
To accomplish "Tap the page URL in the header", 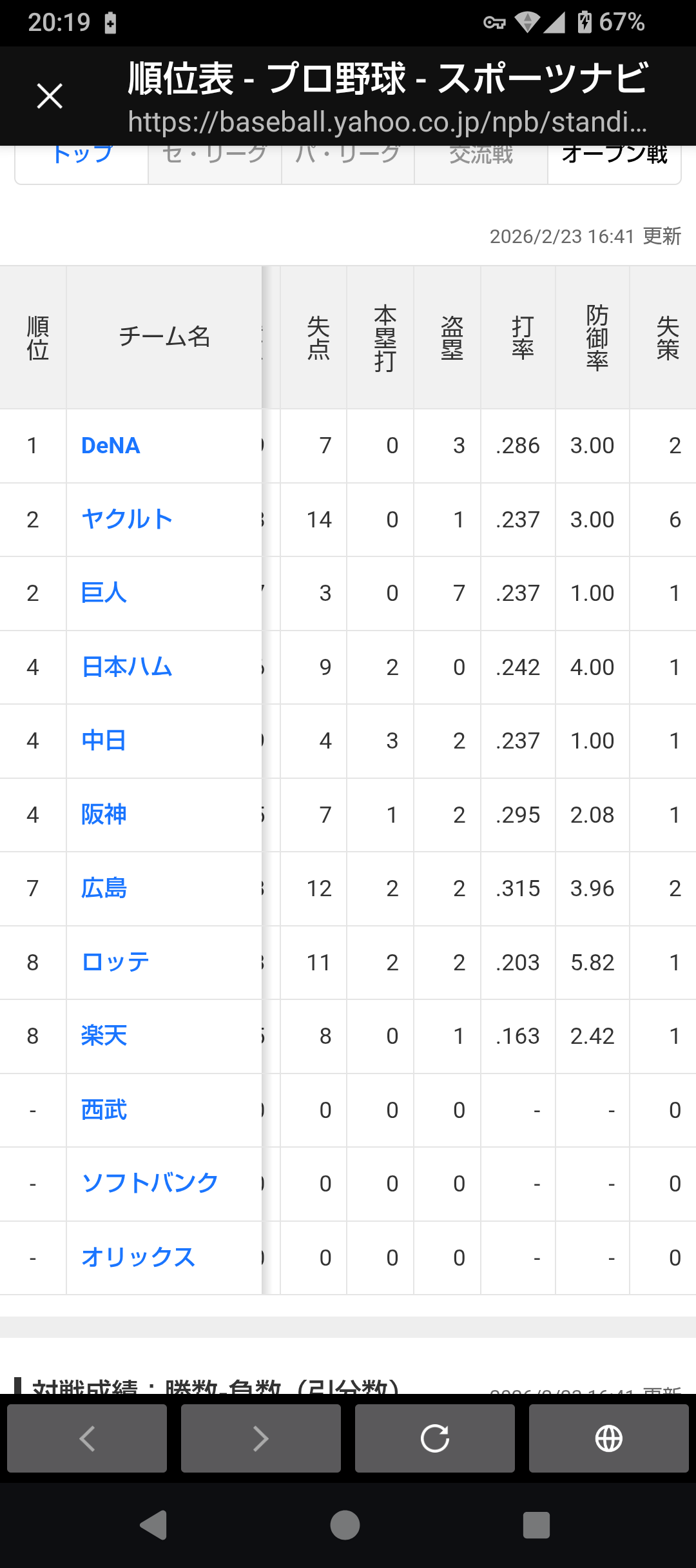I will point(387,121).
